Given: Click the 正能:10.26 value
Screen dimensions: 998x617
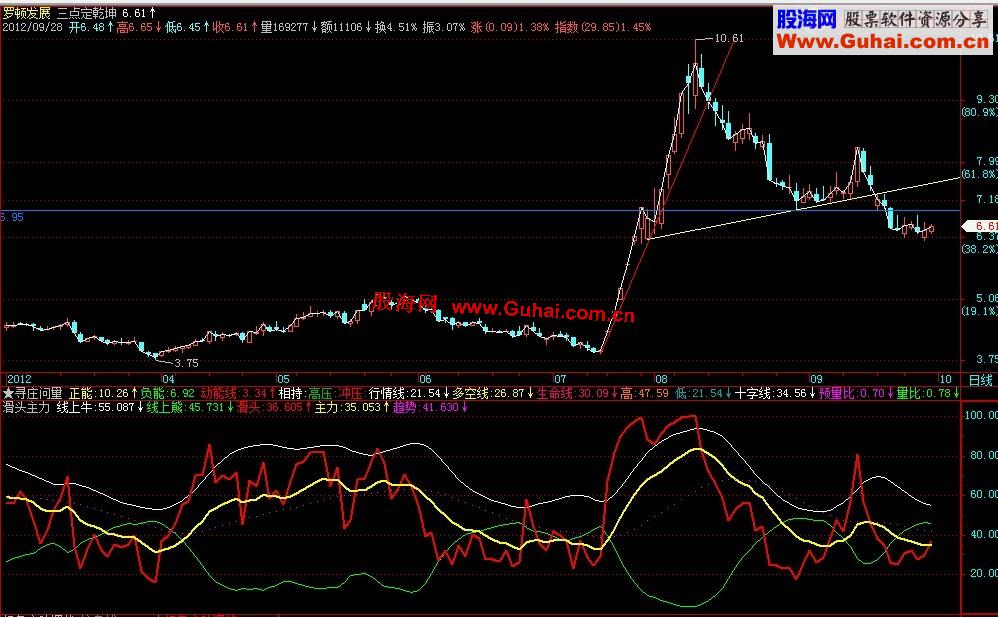Looking at the screenshot, I should 99,394.
